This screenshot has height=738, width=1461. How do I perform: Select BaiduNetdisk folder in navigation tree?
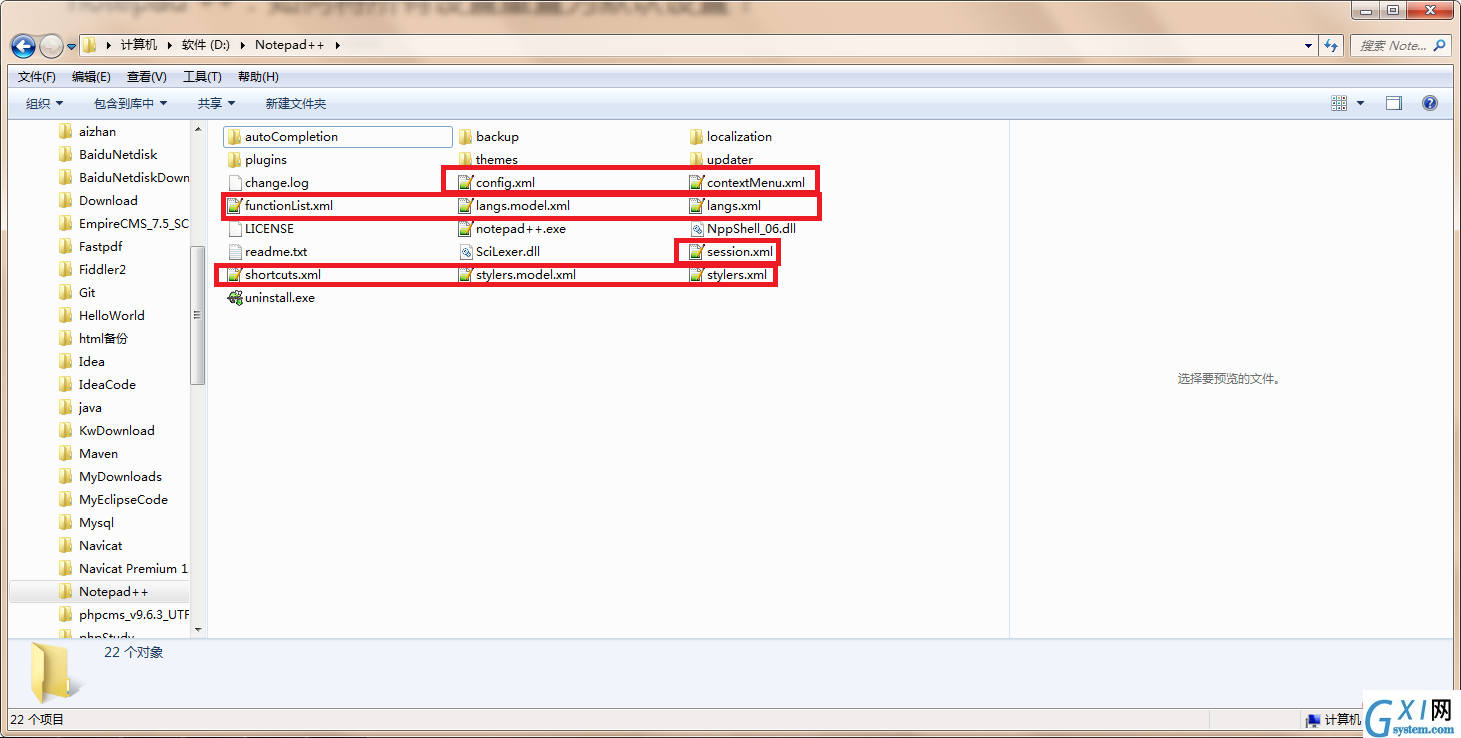click(118, 154)
